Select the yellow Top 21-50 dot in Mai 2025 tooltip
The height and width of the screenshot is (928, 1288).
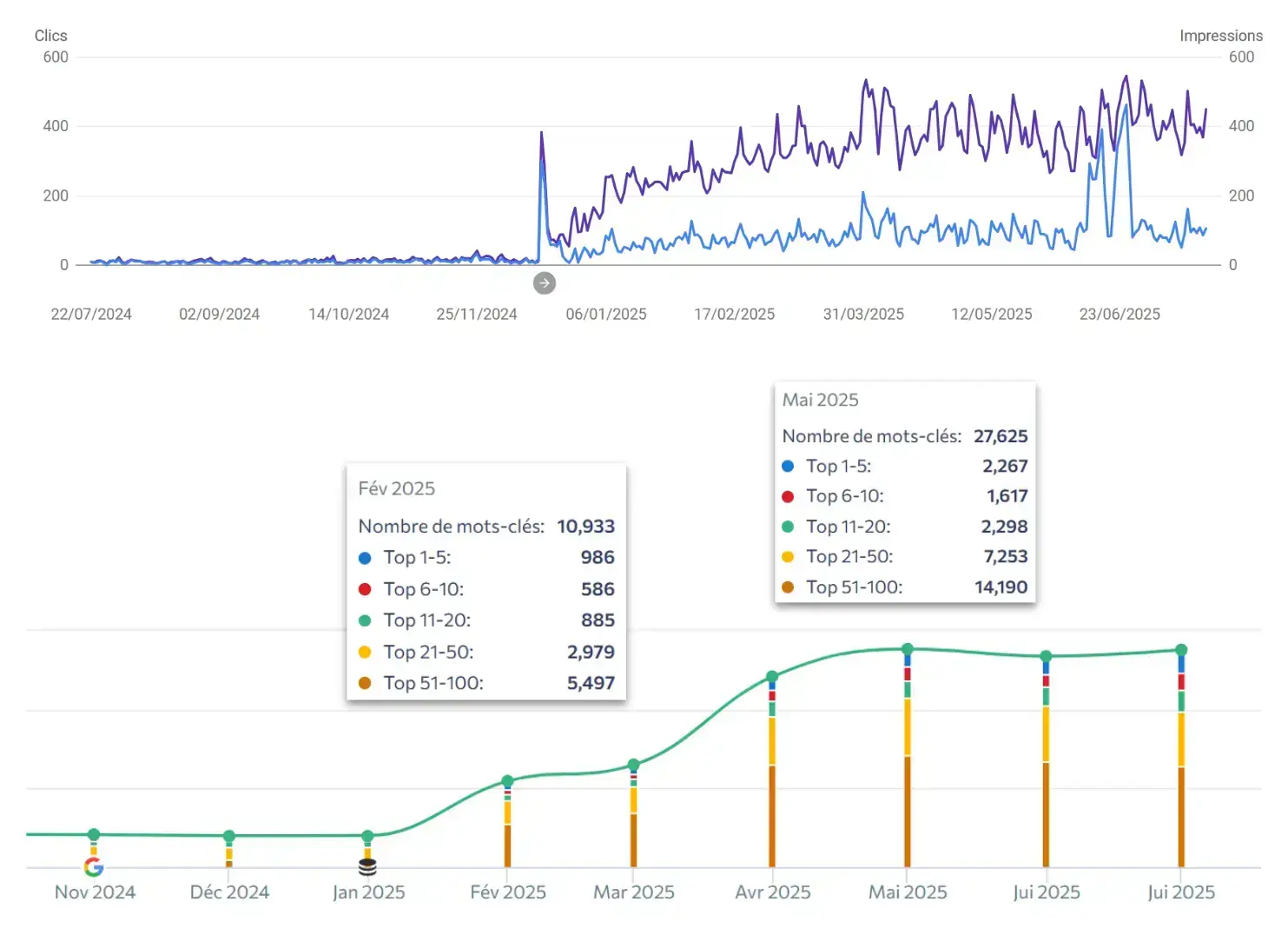click(x=788, y=556)
